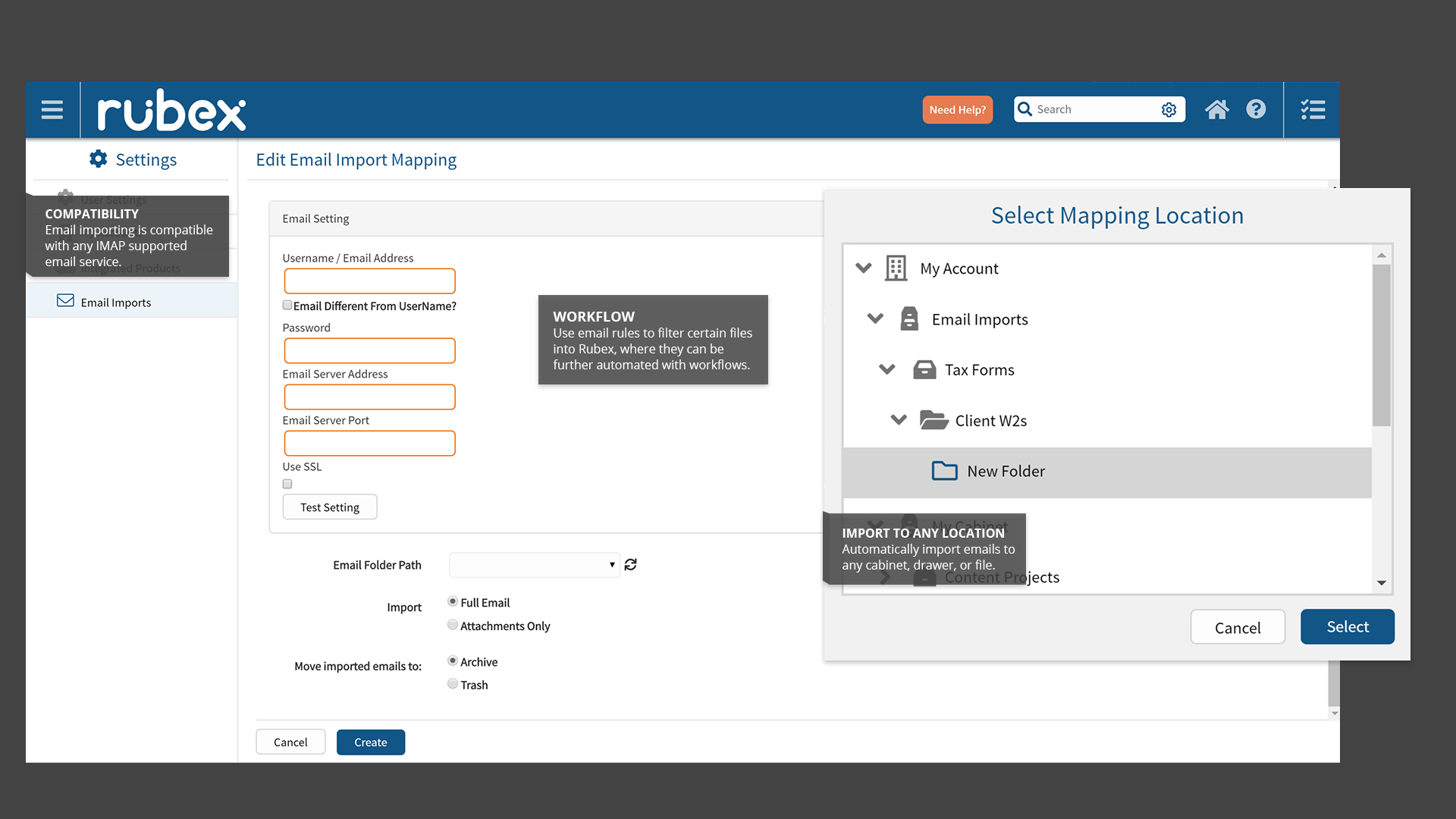Collapse the Tax Forms drawer node
This screenshot has width=1456, height=819.
pos(887,369)
